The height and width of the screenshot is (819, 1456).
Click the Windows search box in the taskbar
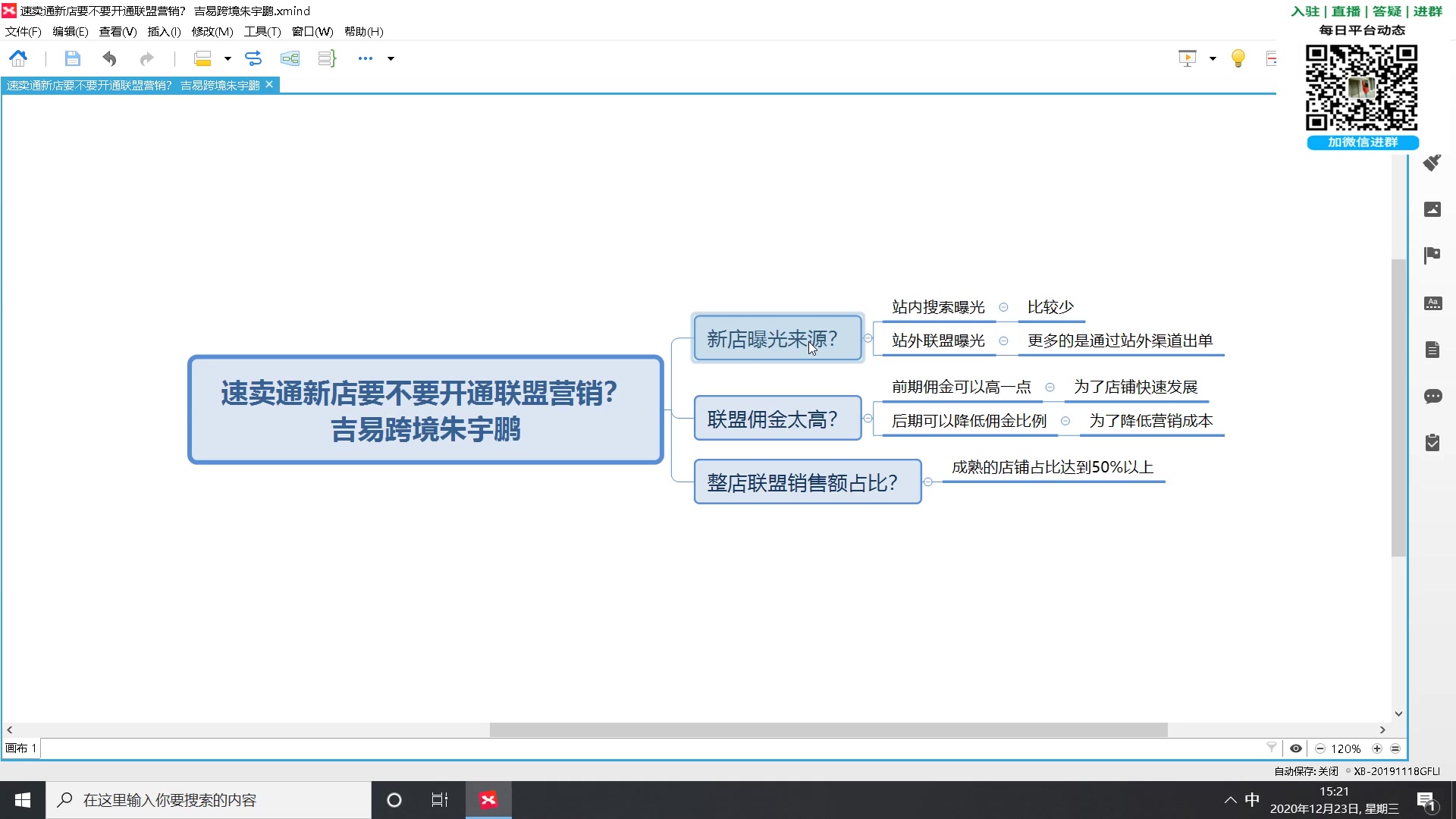point(209,800)
